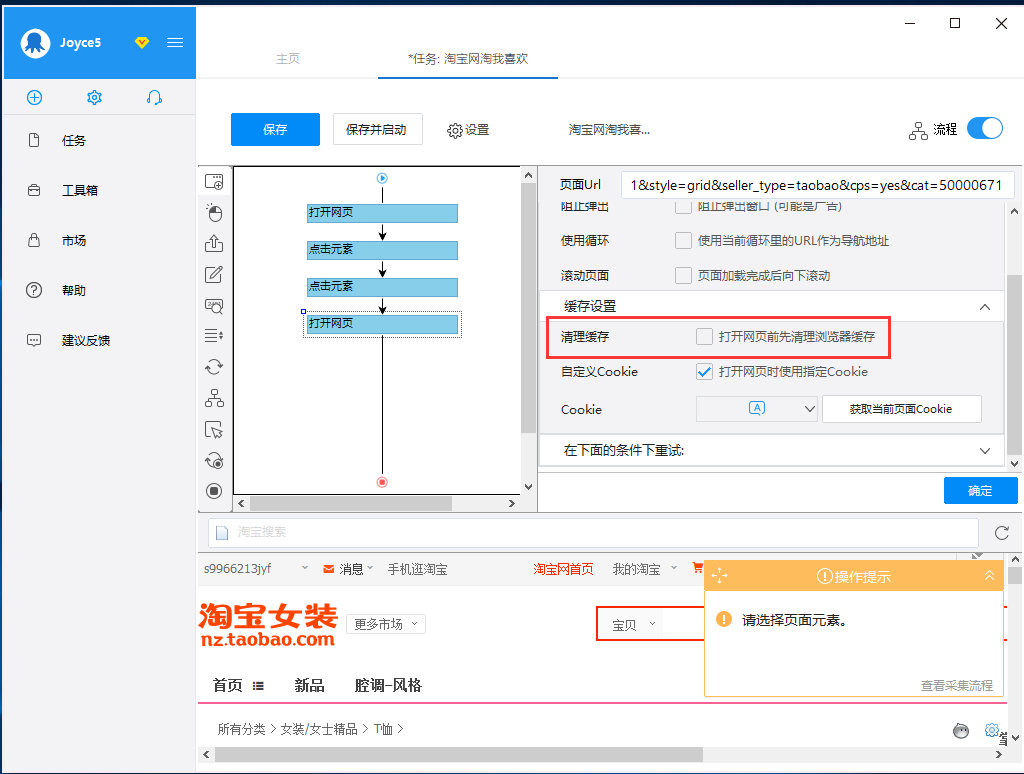Select the tool icon above the stop icon
Viewport: 1024px width, 774px height.
coord(214,460)
